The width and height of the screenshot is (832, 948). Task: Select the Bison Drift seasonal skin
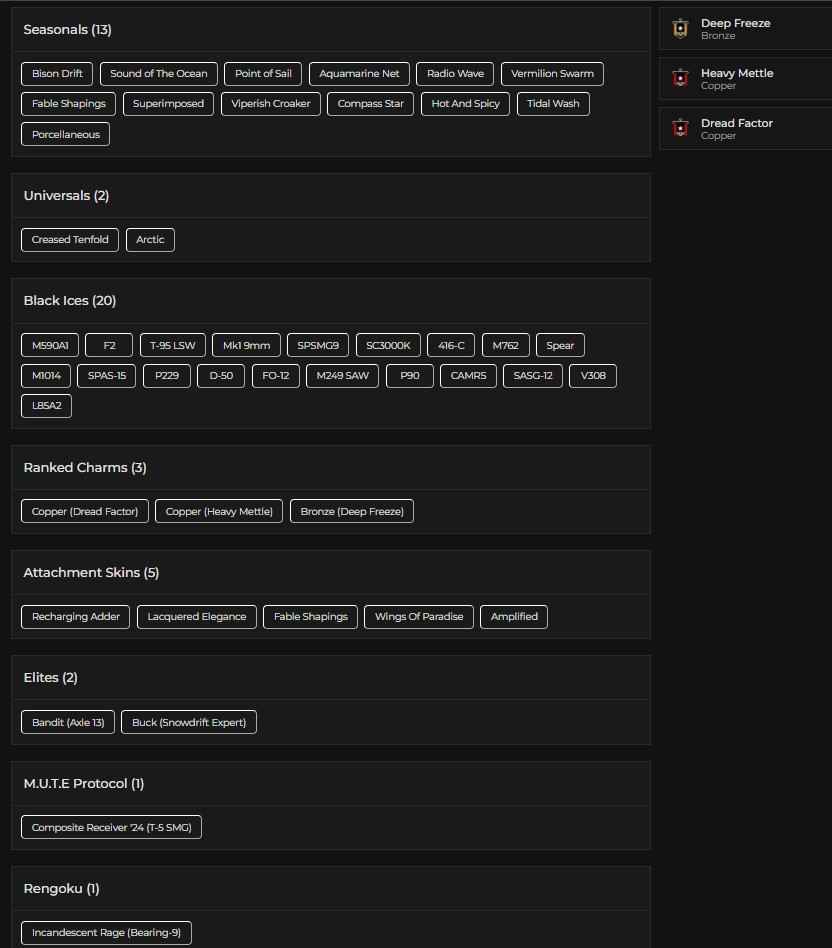[56, 73]
